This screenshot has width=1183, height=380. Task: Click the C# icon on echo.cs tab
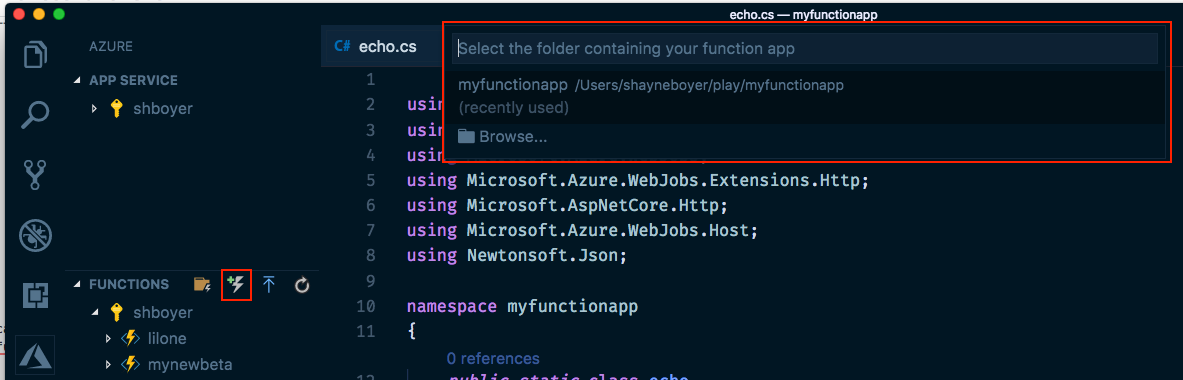[342, 46]
